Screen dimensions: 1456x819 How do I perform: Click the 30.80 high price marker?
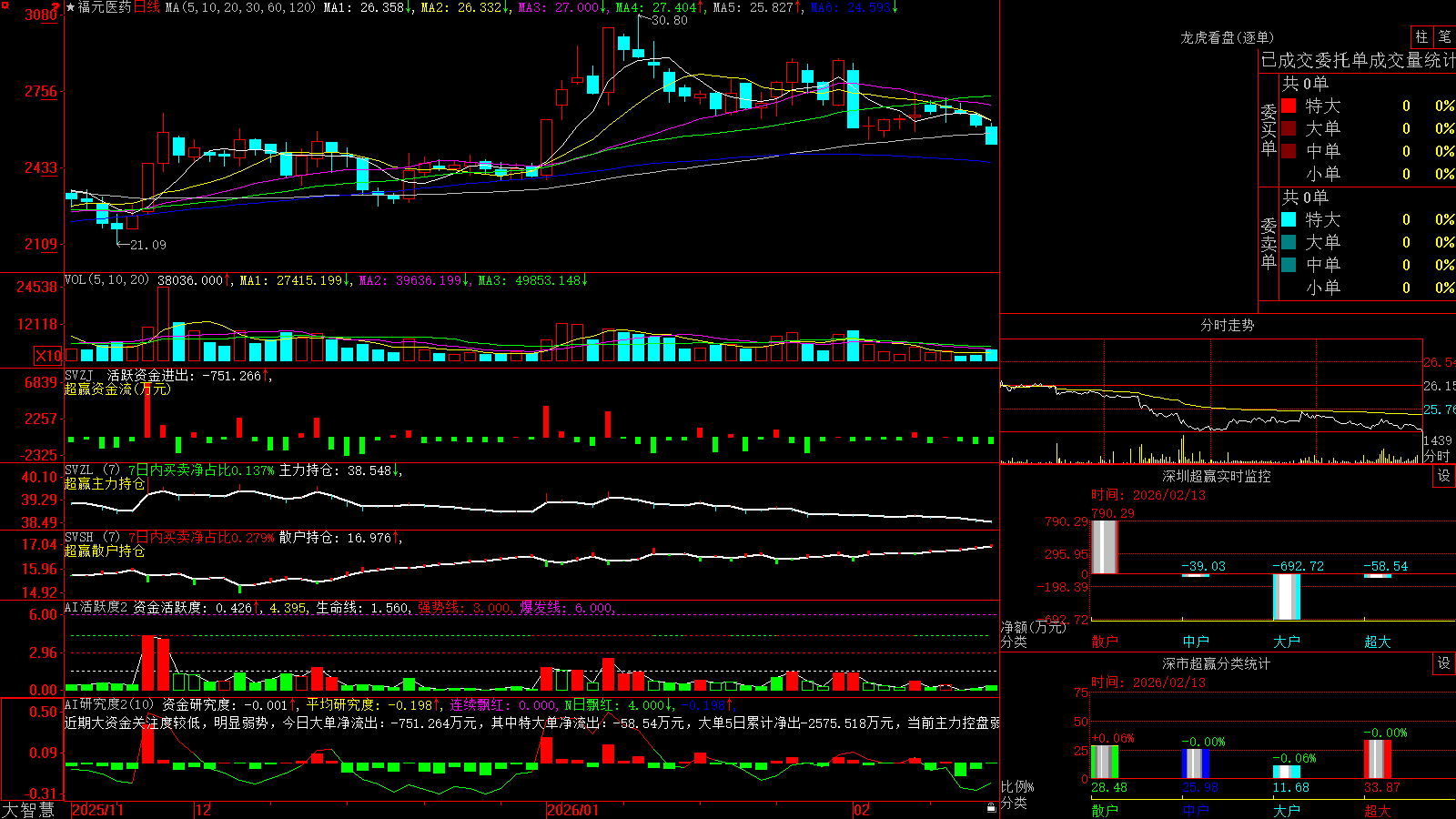pos(669,20)
